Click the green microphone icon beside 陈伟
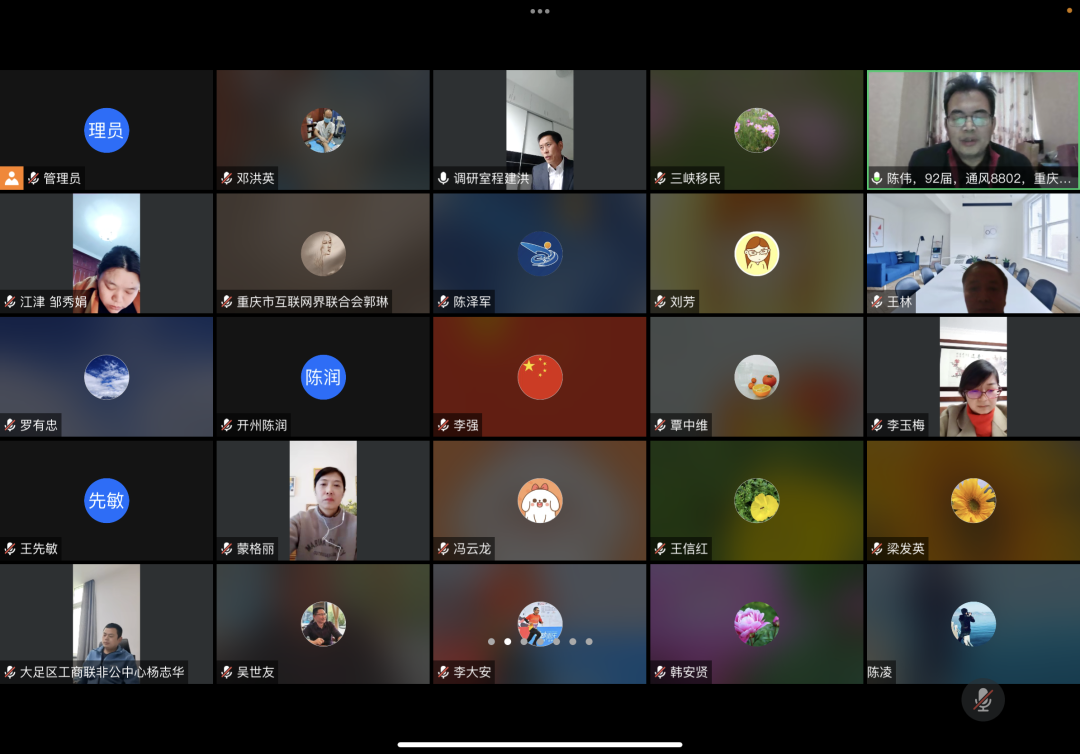This screenshot has width=1080, height=754. tap(877, 178)
